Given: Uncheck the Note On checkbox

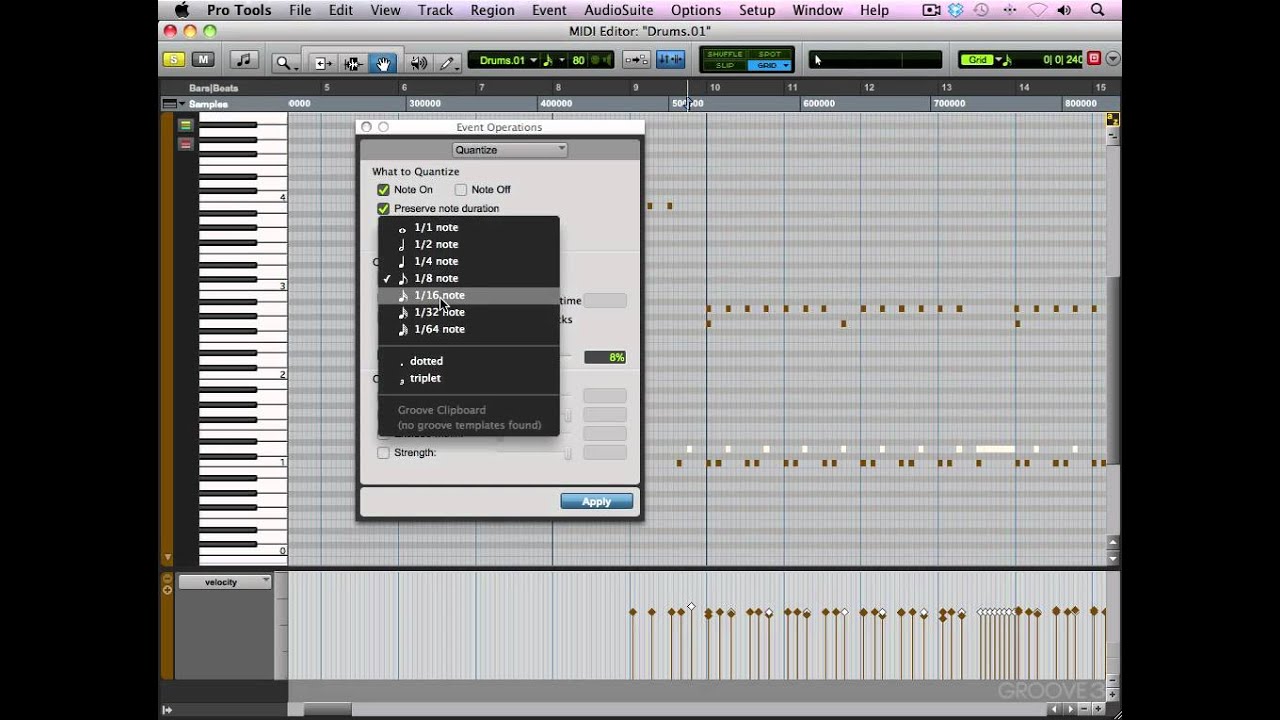Looking at the screenshot, I should pyautogui.click(x=383, y=190).
